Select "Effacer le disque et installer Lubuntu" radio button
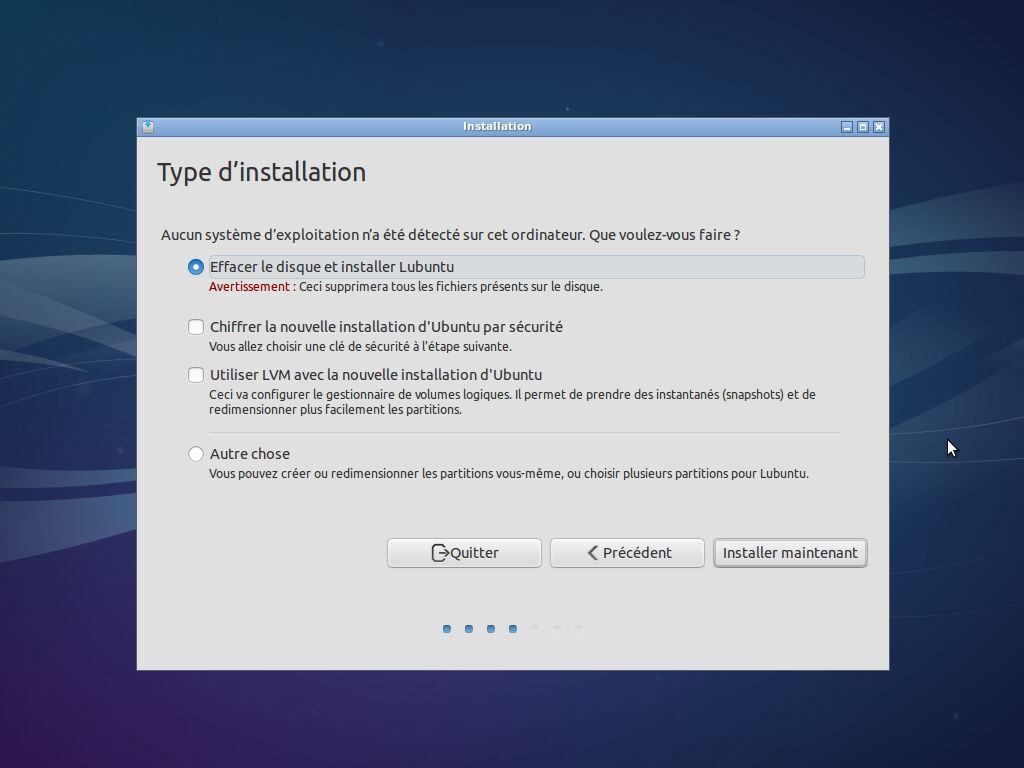Image resolution: width=1024 pixels, height=768 pixels. click(196, 267)
